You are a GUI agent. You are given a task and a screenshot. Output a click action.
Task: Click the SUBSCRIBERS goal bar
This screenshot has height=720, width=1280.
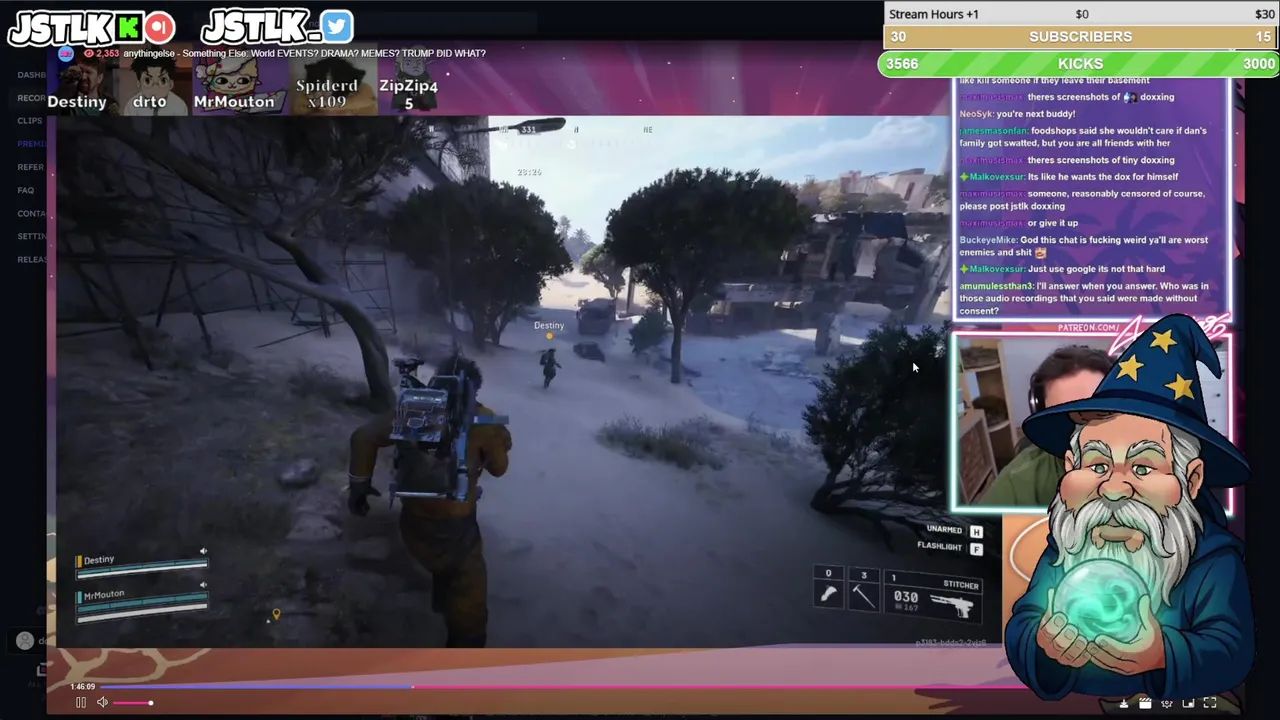point(1081,37)
